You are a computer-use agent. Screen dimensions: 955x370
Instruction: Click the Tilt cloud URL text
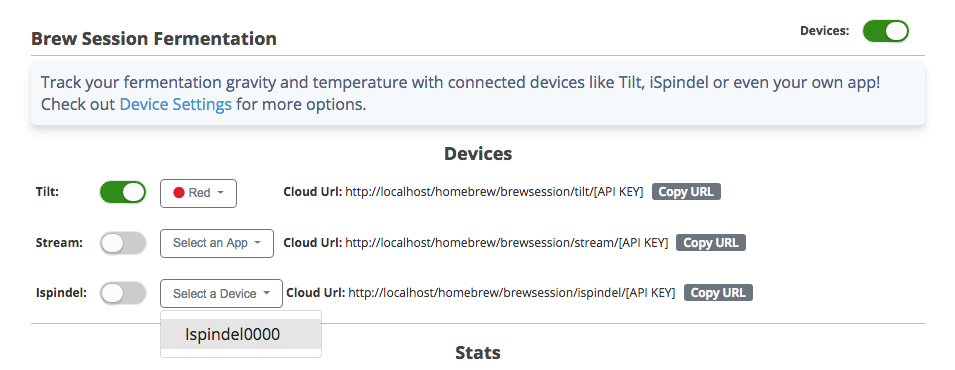[x=494, y=192]
